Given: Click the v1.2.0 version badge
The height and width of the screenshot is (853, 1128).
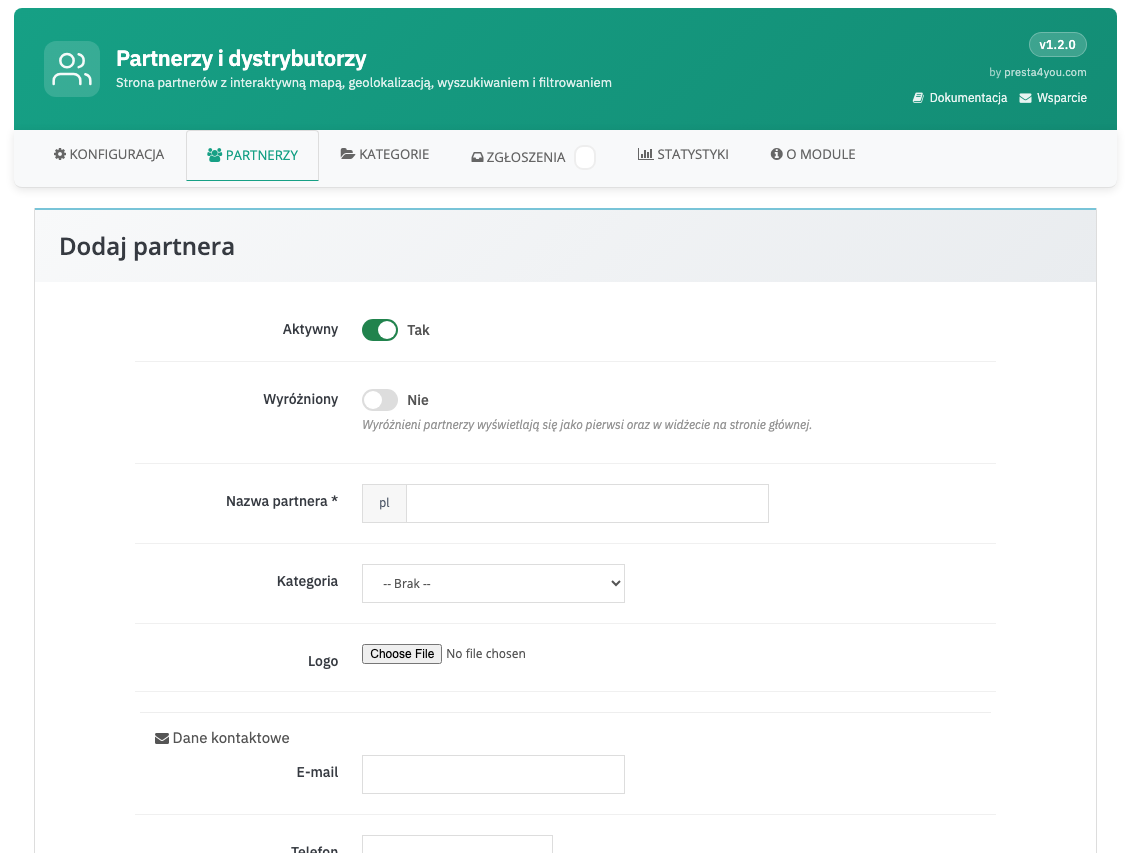Looking at the screenshot, I should click(x=1058, y=45).
